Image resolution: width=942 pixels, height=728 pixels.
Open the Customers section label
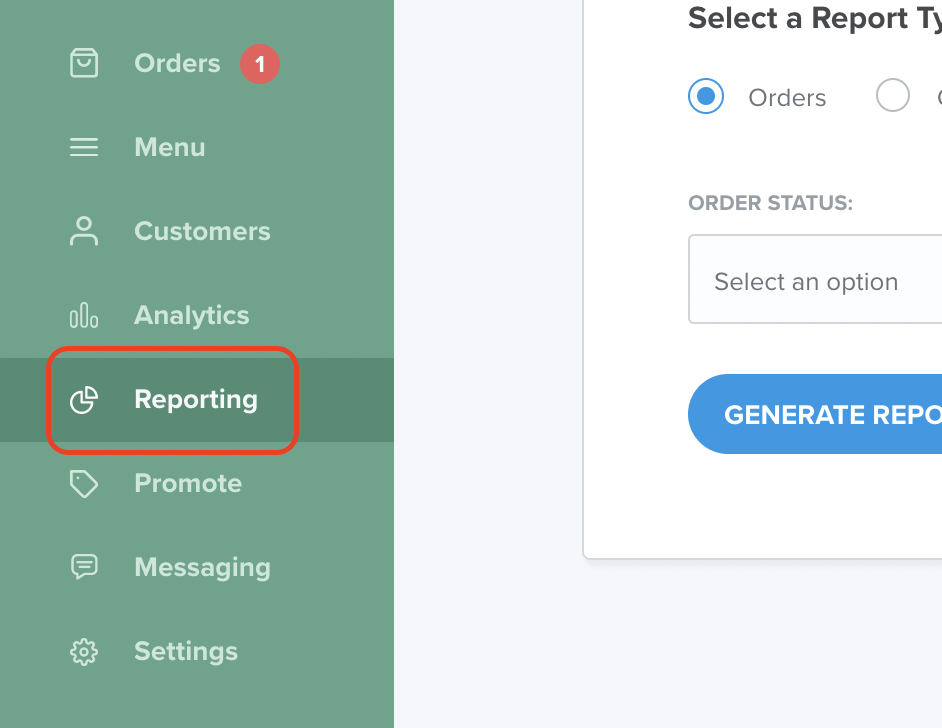[x=202, y=231]
